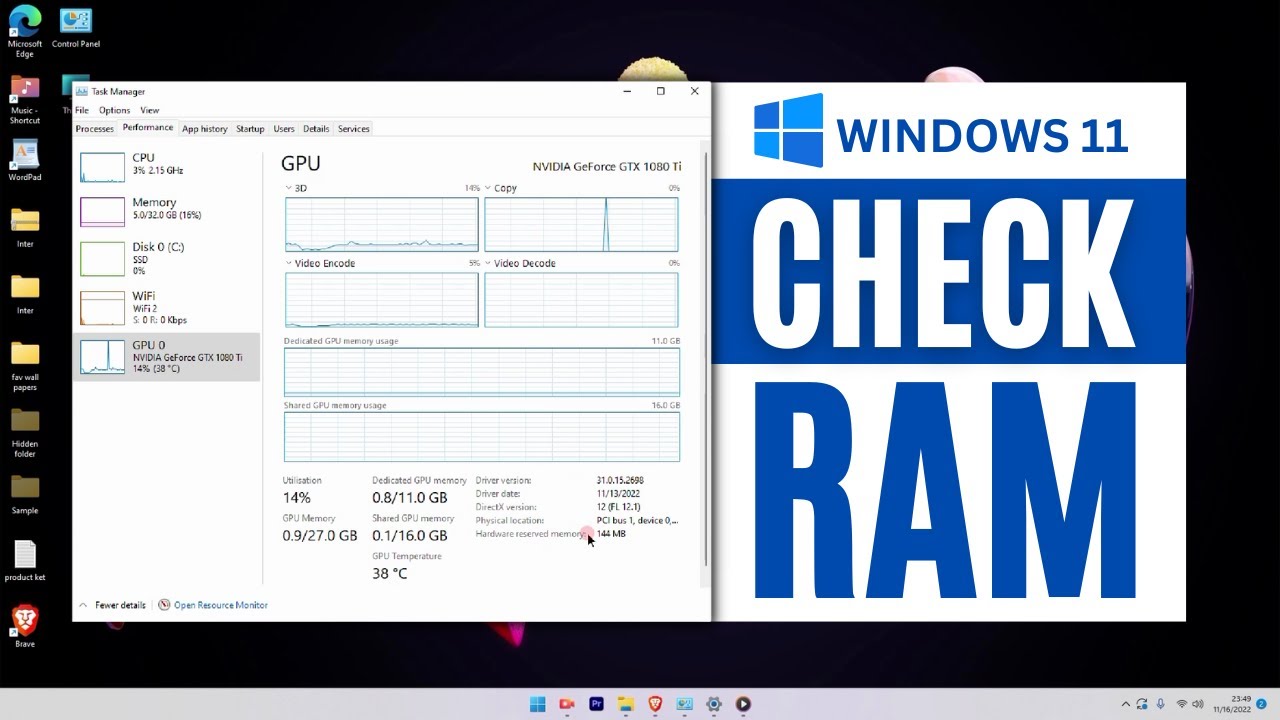
Task: Click hardware reserved memory value 144 MB
Action: (x=611, y=534)
